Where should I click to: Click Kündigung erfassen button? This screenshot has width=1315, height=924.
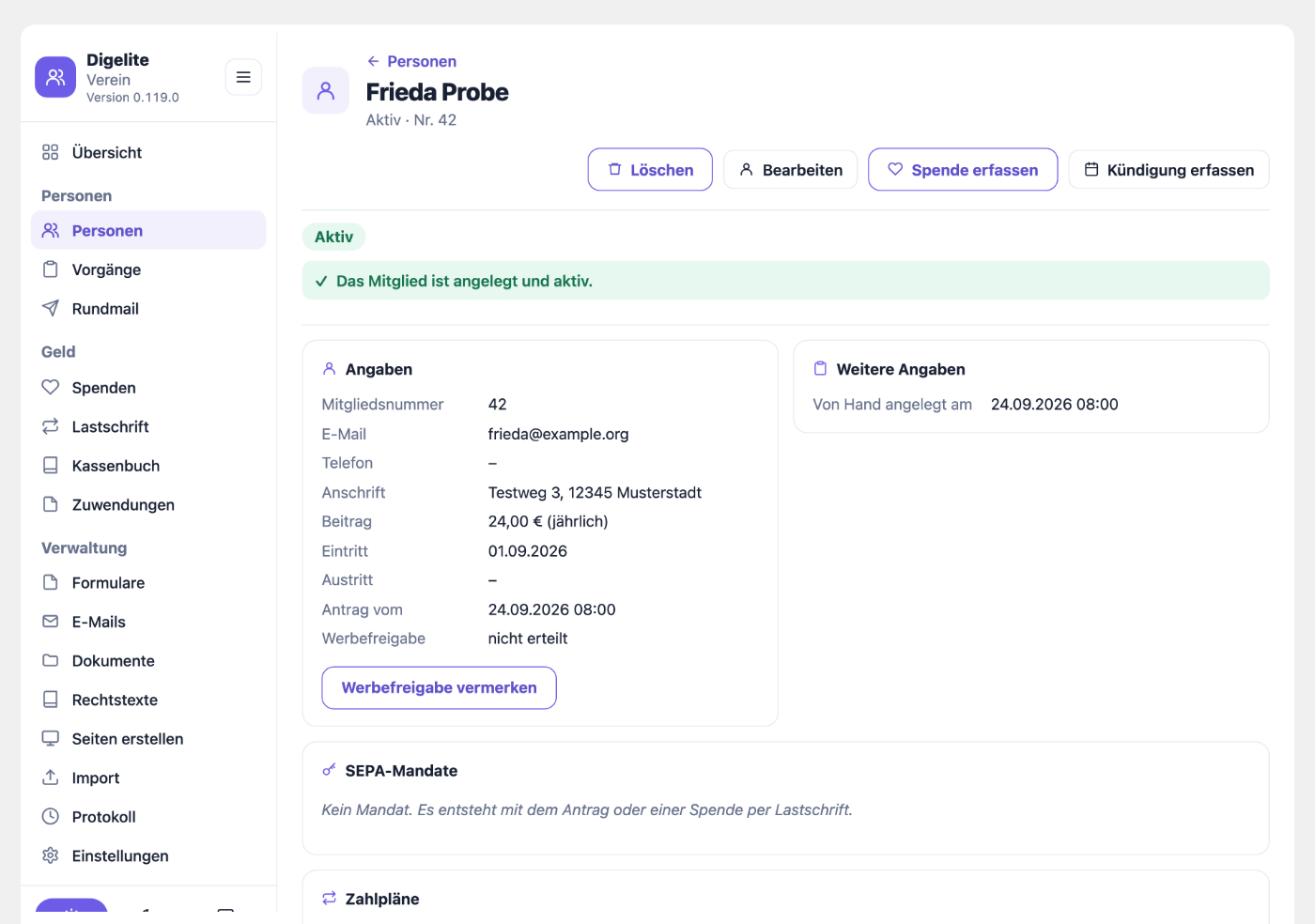[x=1168, y=169]
